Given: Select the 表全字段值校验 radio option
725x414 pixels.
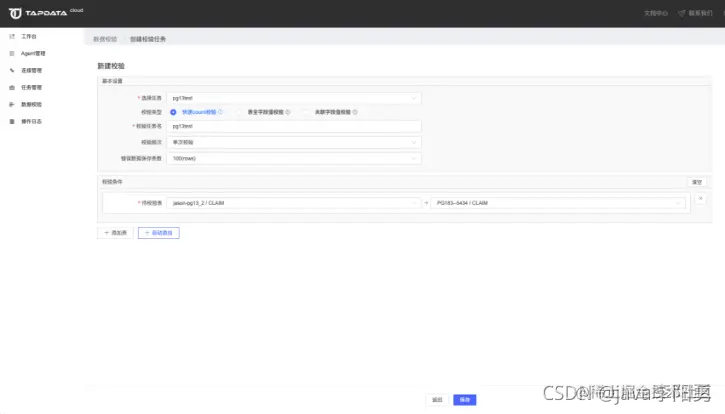Looking at the screenshot, I should click(x=239, y=112).
